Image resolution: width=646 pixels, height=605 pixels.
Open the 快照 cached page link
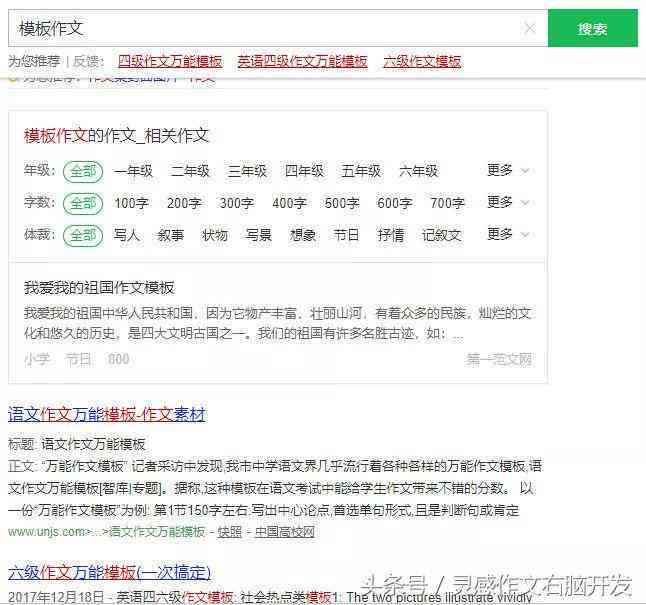[229, 532]
